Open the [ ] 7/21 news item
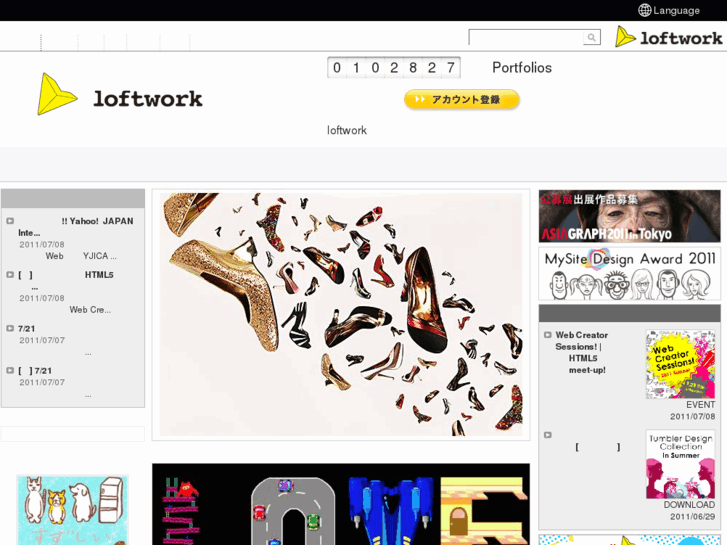The width and height of the screenshot is (727, 545). [35, 371]
